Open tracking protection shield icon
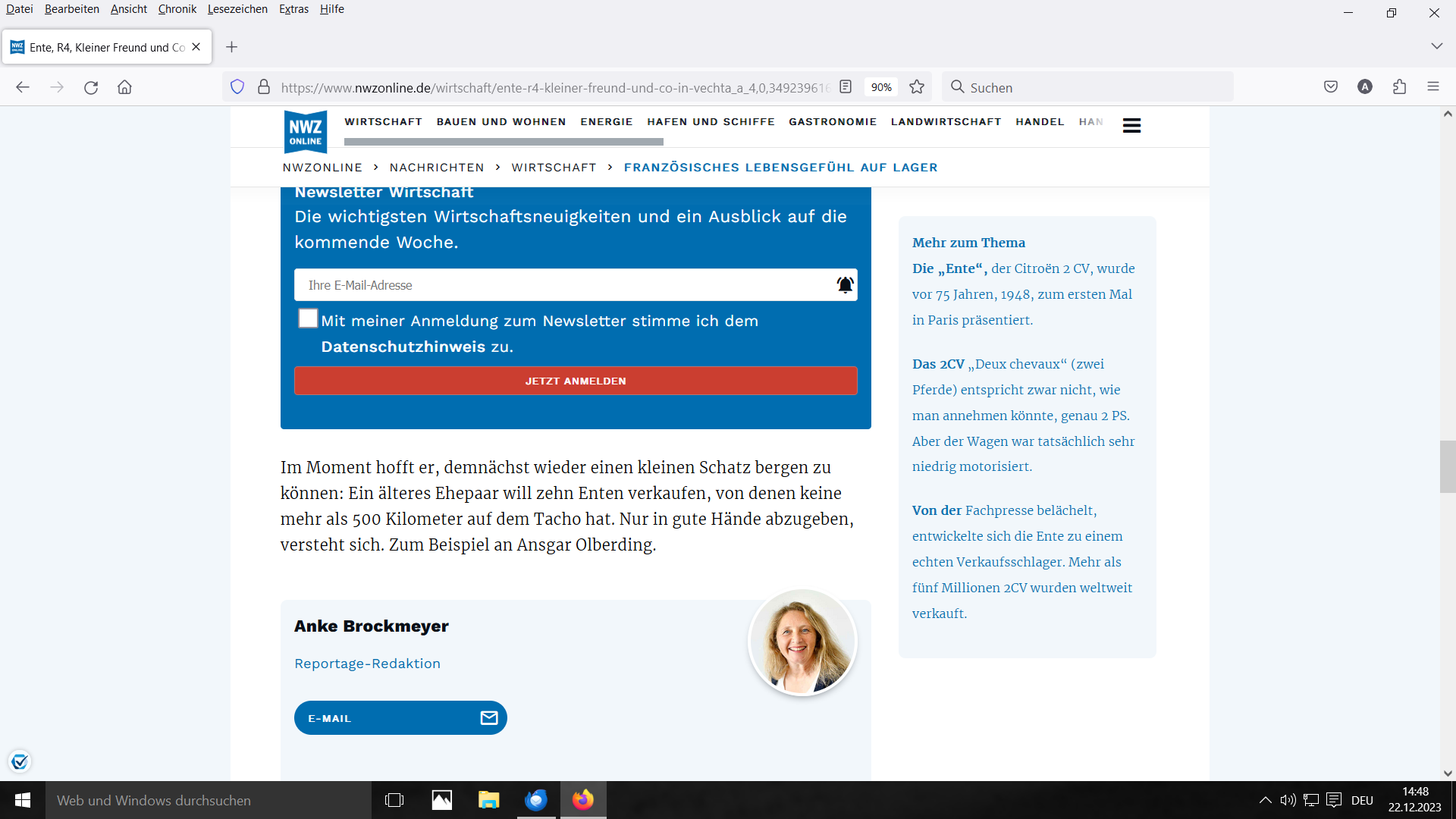 pyautogui.click(x=237, y=87)
